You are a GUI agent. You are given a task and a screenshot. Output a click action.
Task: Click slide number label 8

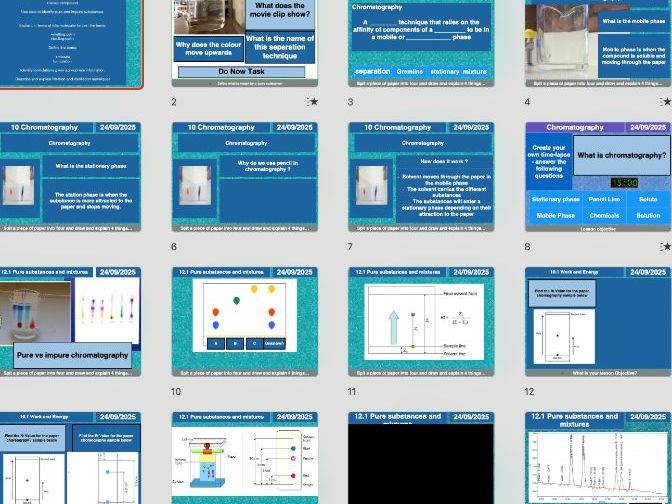(527, 246)
